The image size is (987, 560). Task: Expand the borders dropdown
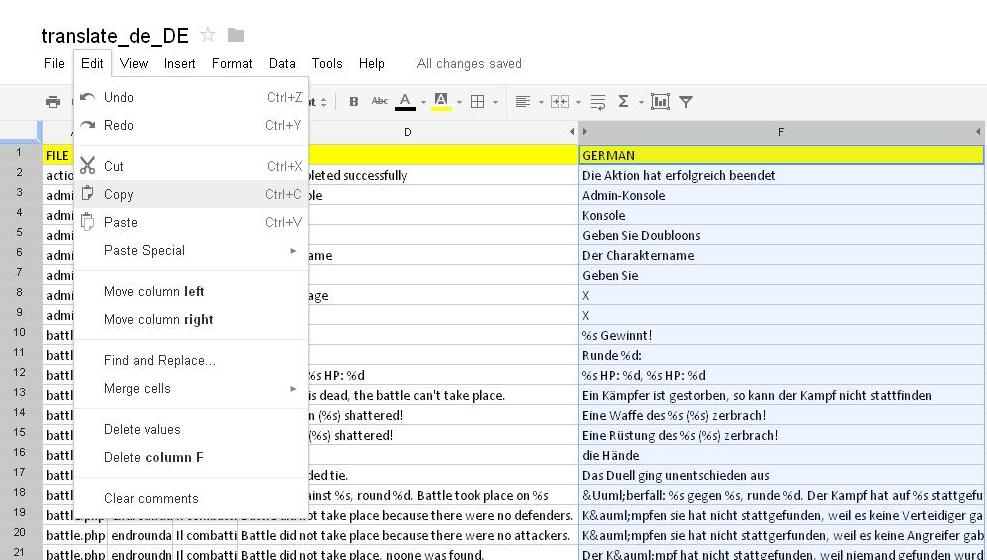click(483, 101)
